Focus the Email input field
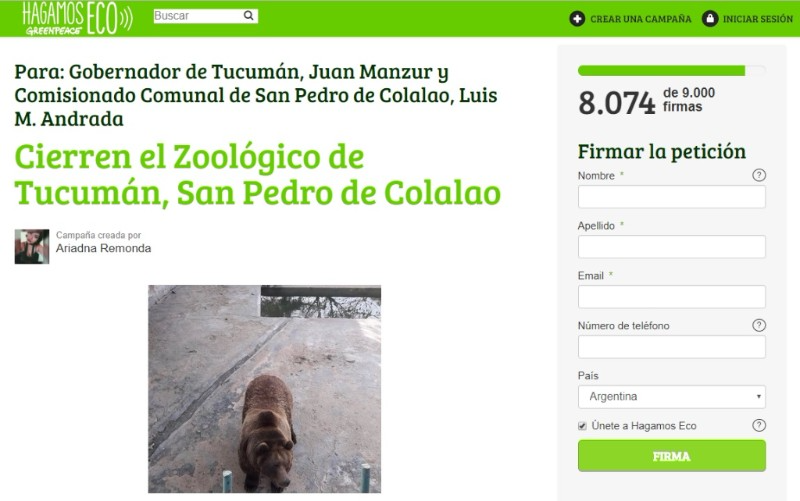The height and width of the screenshot is (501, 800). click(671, 296)
